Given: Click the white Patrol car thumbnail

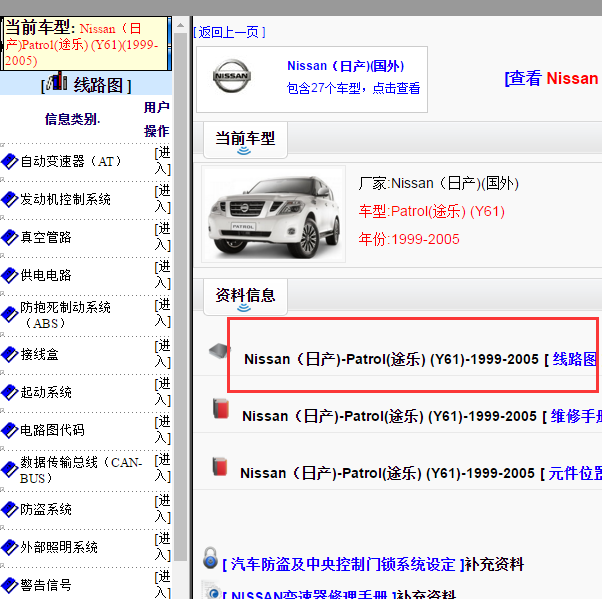Looking at the screenshot, I should pos(273,214).
